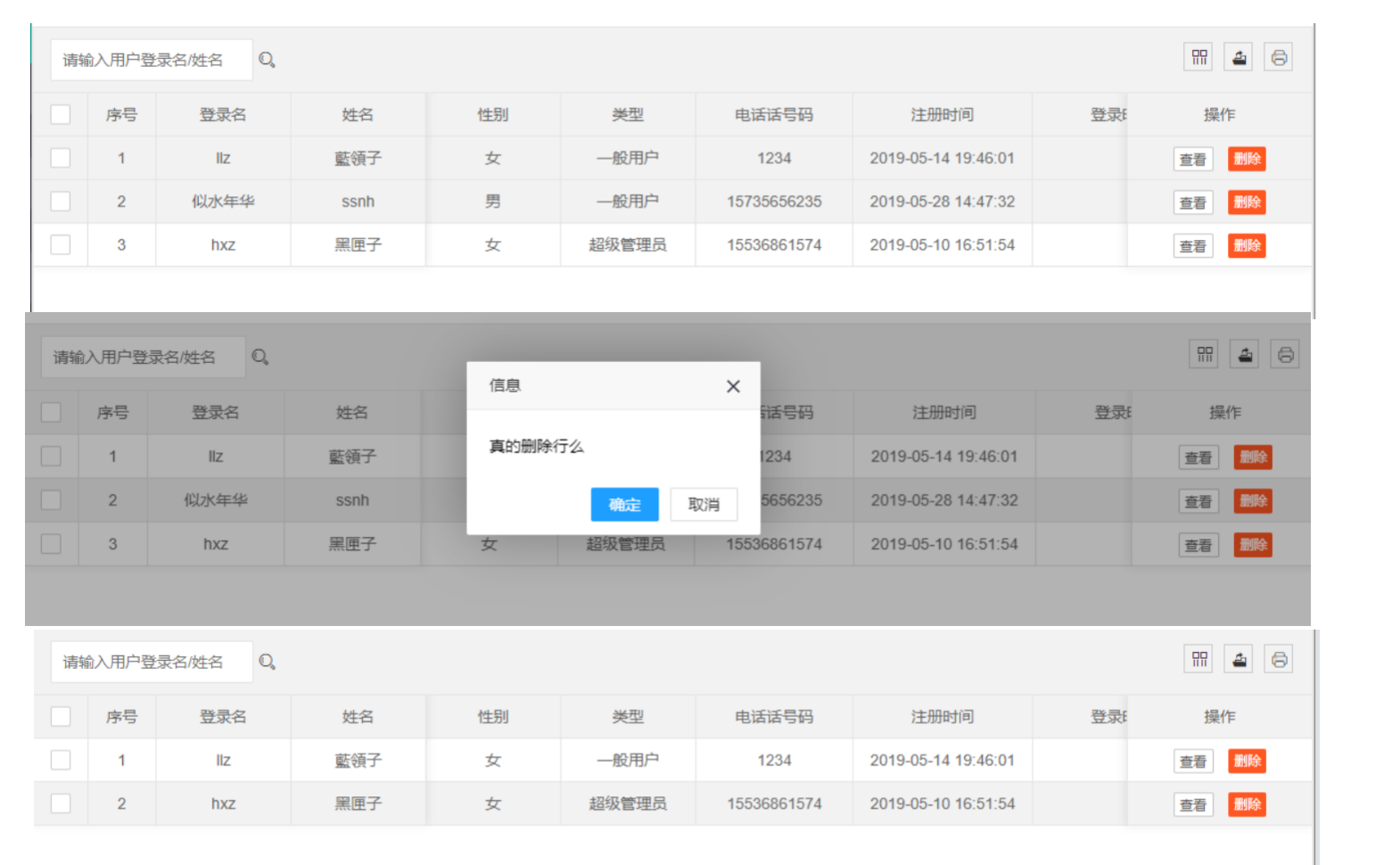Tick the select-all header checkbox in the top table
1400x865 pixels.
(x=61, y=114)
